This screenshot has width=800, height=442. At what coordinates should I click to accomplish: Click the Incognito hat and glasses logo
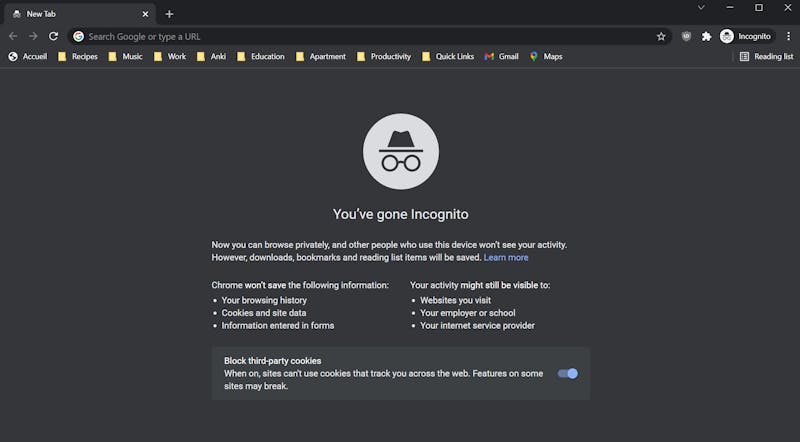tap(401, 152)
